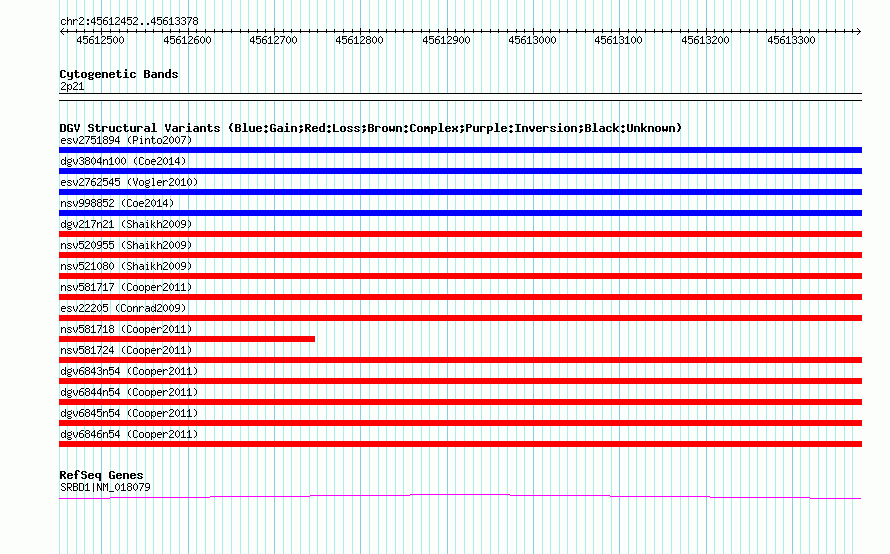Select the red bar under nsv521080

pyautogui.click(x=460, y=276)
